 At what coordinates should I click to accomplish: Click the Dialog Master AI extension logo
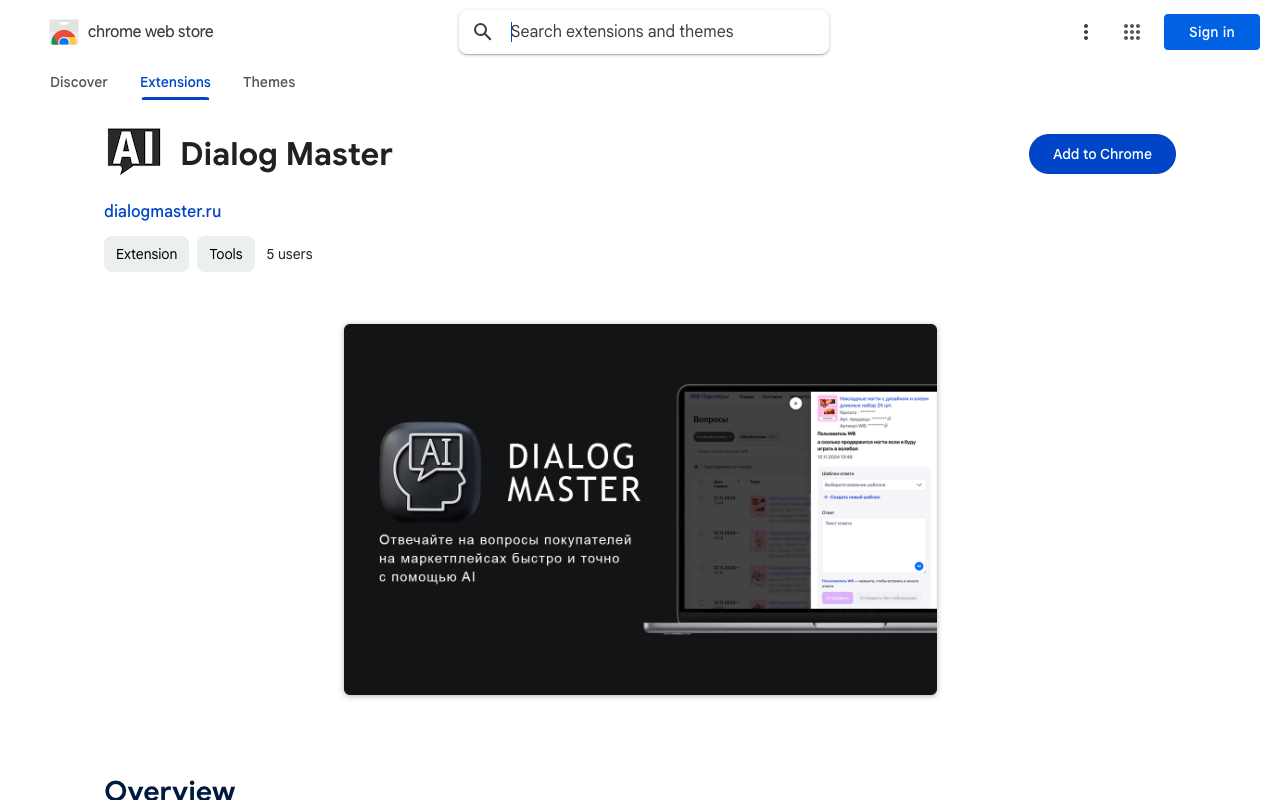tap(133, 150)
